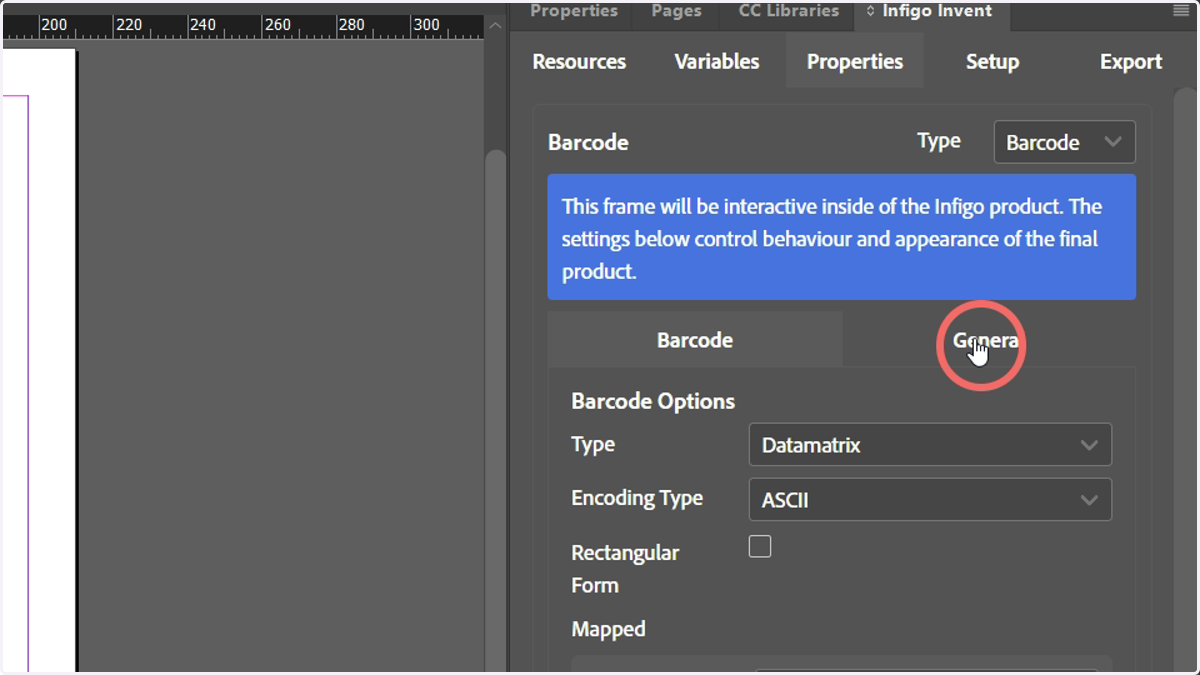Select Properties section next to Variables
The width and height of the screenshot is (1200, 675).
pyautogui.click(x=855, y=62)
